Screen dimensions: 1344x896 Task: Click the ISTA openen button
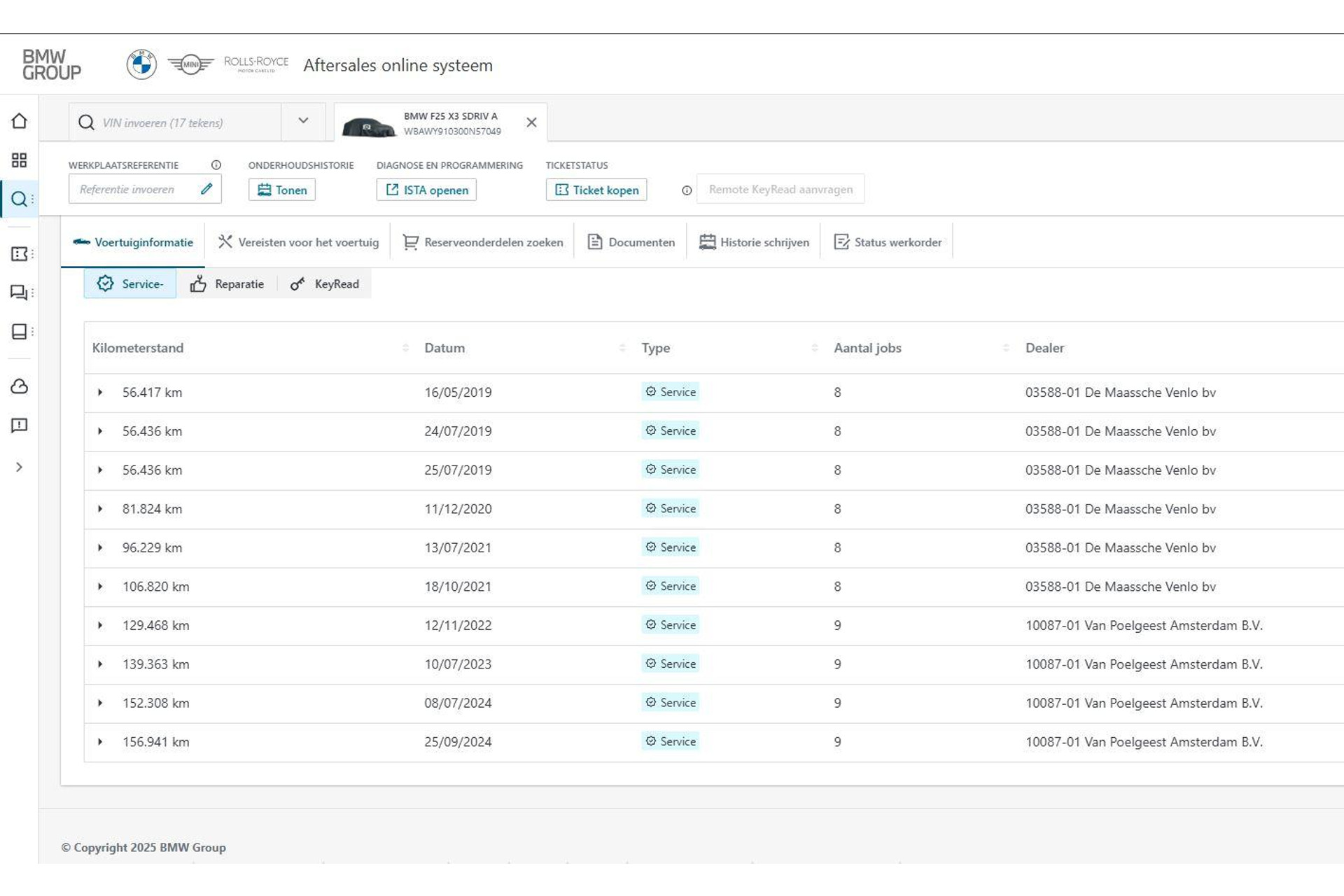(x=426, y=190)
